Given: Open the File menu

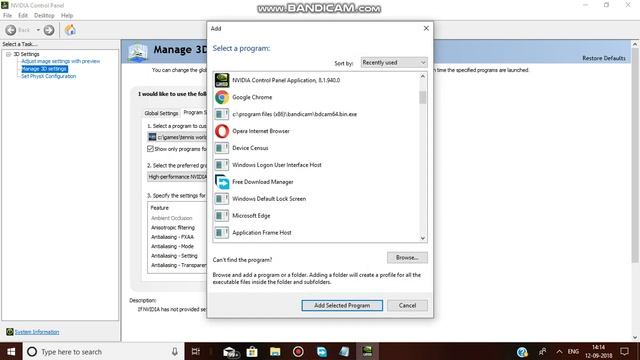Looking at the screenshot, I should pos(7,16).
